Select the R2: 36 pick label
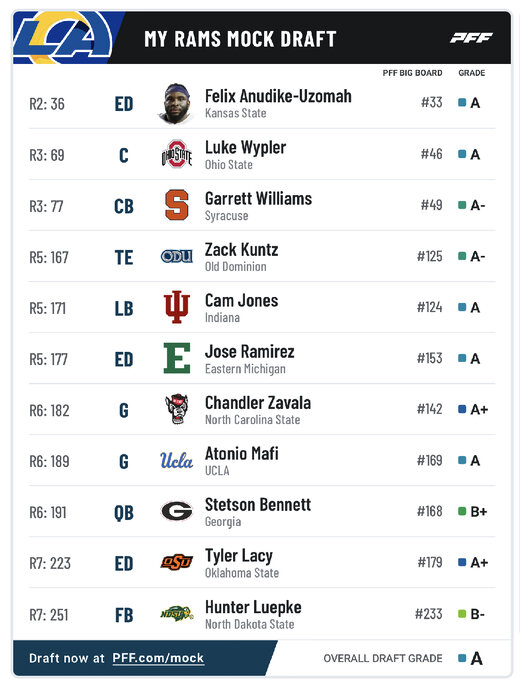The height and width of the screenshot is (700, 520). 47,104
